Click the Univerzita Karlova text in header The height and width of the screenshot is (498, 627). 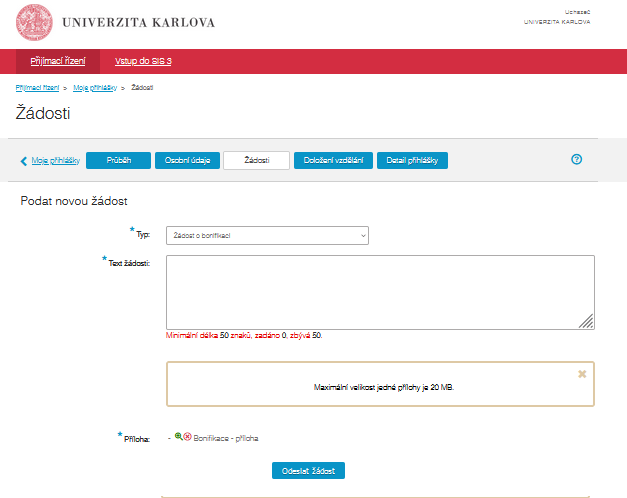[x=138, y=22]
